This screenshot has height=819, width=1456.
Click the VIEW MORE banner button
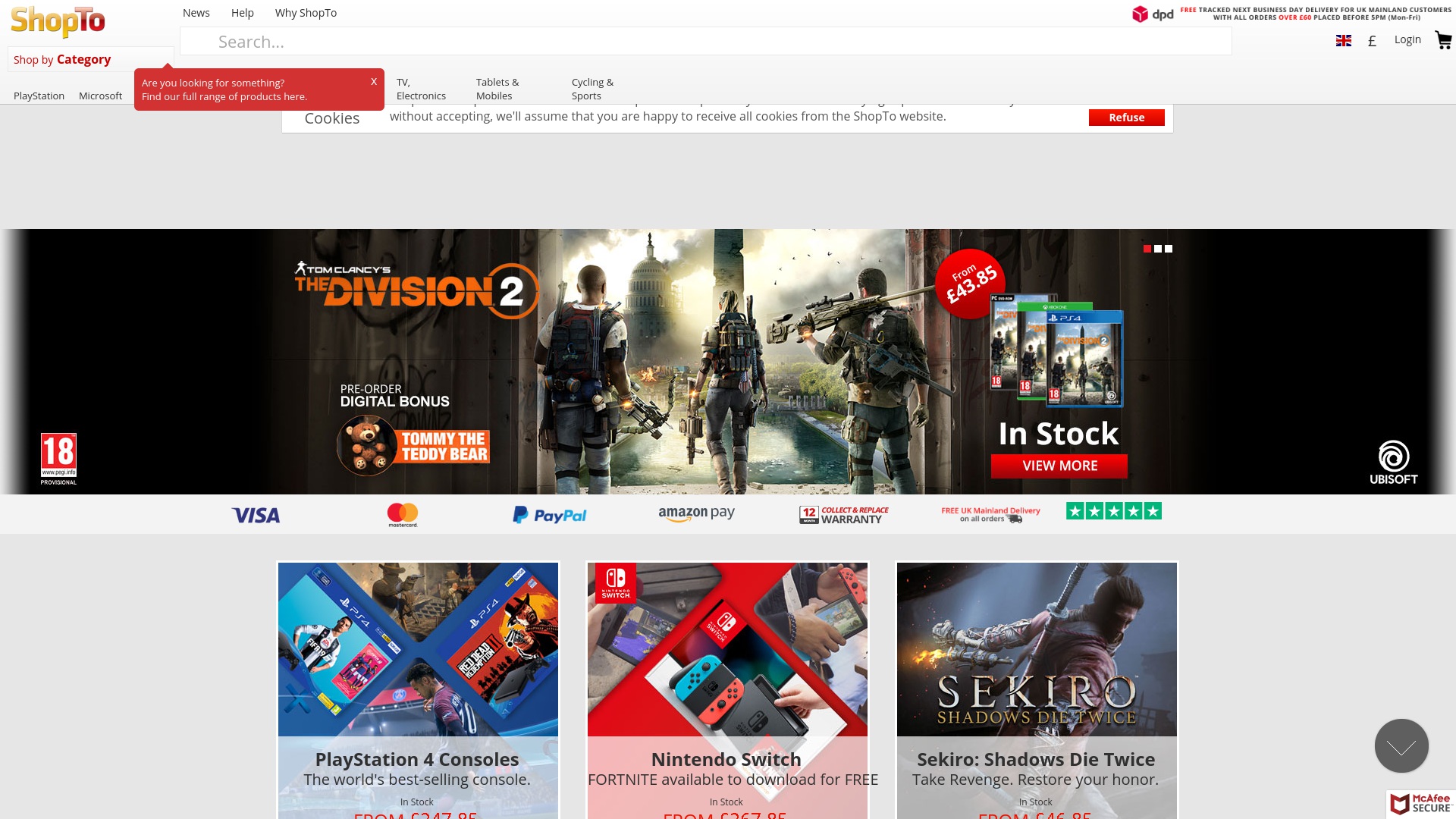[1059, 466]
